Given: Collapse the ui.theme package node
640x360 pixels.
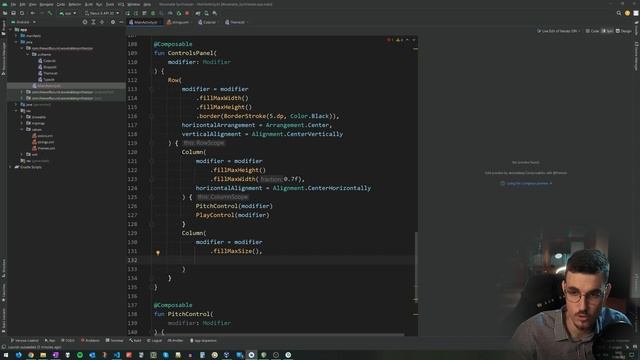Looking at the screenshot, I should tap(28, 54).
